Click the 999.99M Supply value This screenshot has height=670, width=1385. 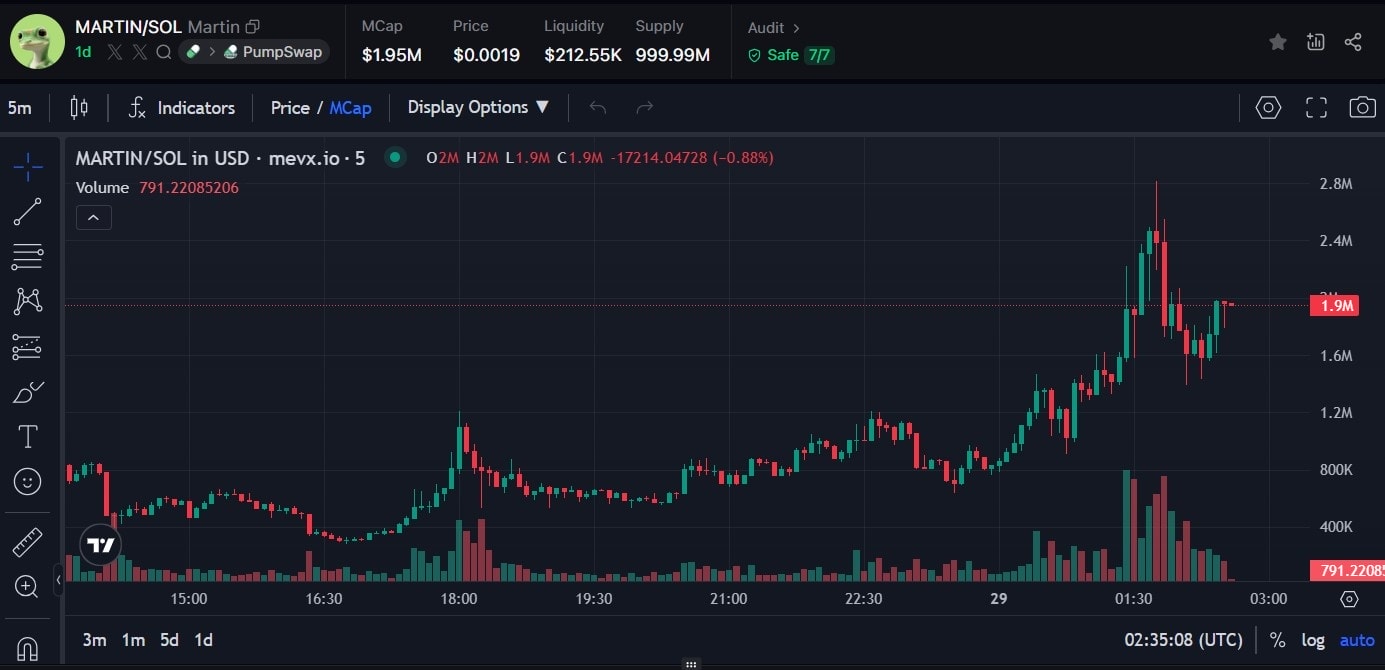[672, 55]
